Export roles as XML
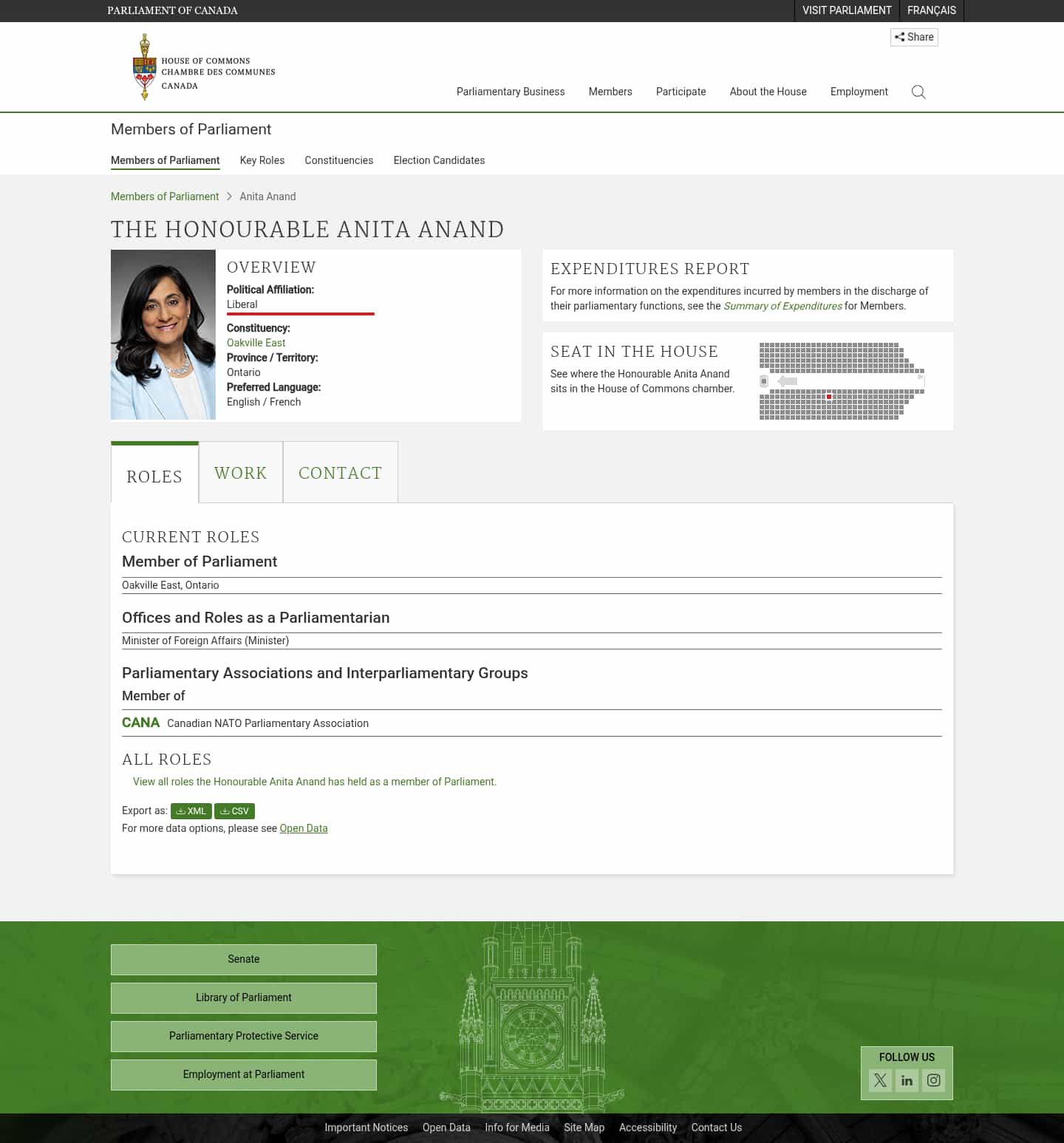1064x1143 pixels. [191, 811]
